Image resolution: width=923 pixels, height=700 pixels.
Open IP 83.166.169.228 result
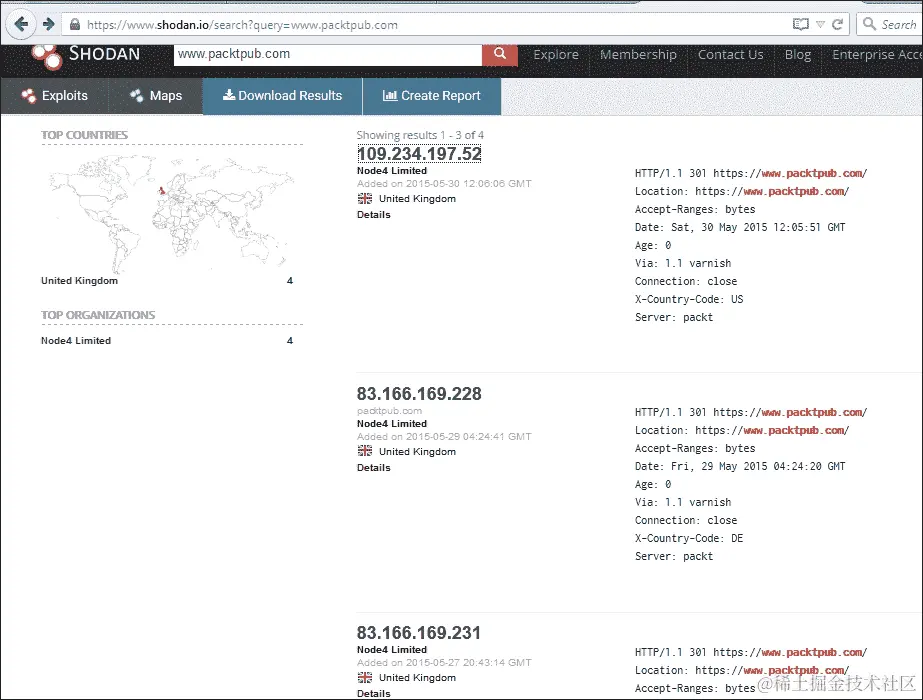419,394
